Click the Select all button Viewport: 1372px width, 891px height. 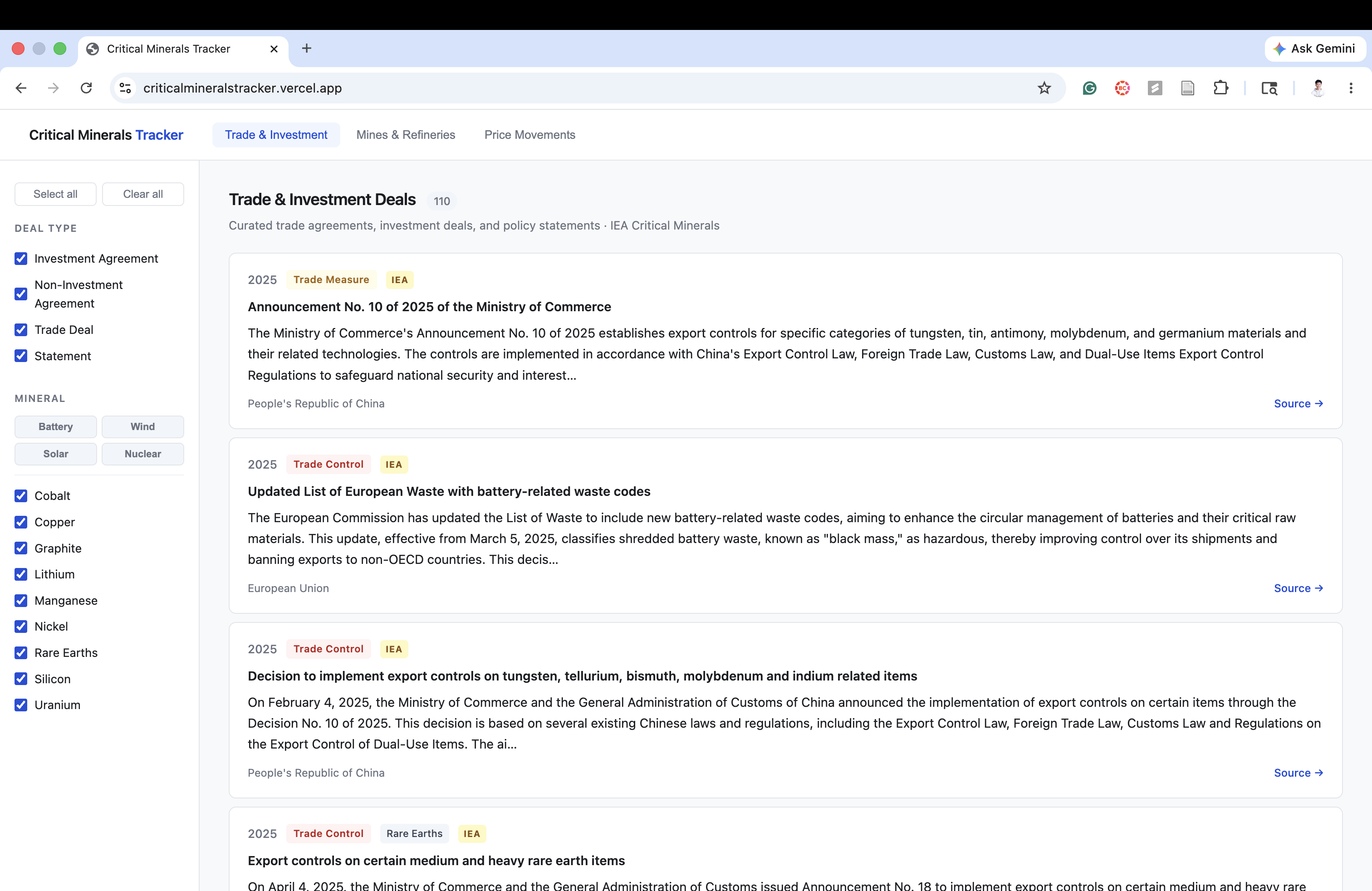pyautogui.click(x=55, y=194)
